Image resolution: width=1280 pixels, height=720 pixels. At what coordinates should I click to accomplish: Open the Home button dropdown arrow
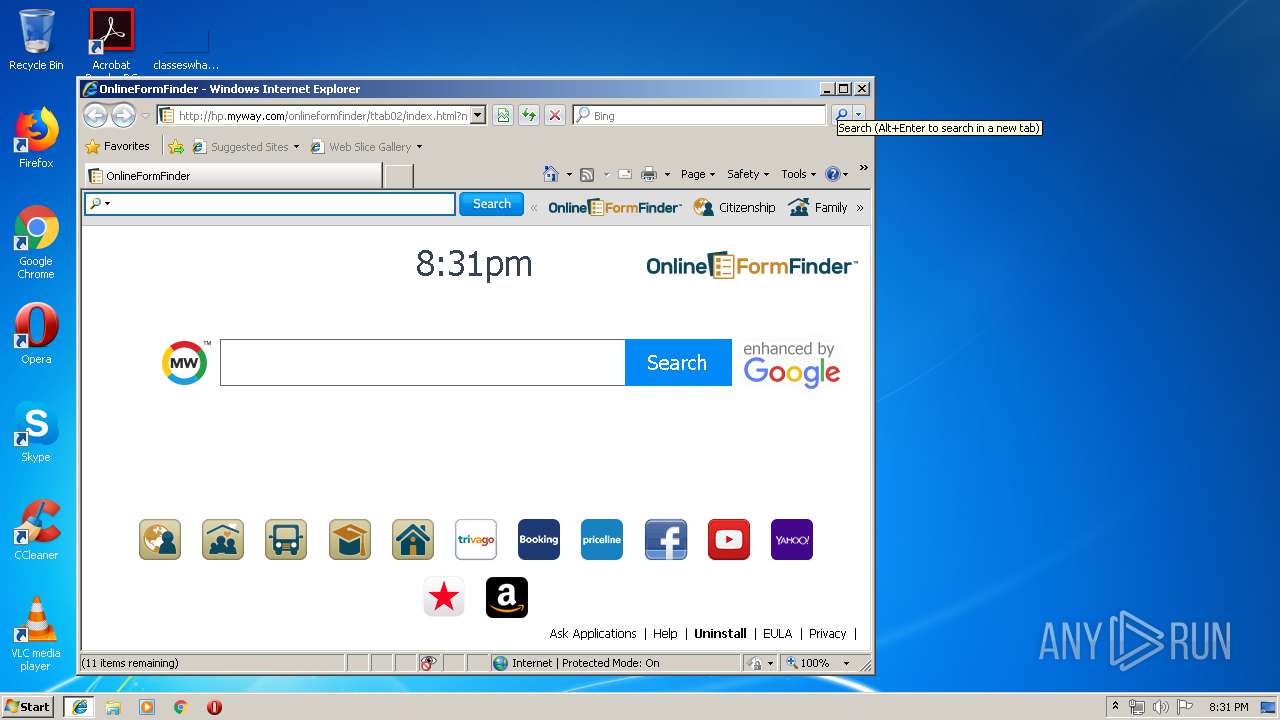pyautogui.click(x=569, y=174)
